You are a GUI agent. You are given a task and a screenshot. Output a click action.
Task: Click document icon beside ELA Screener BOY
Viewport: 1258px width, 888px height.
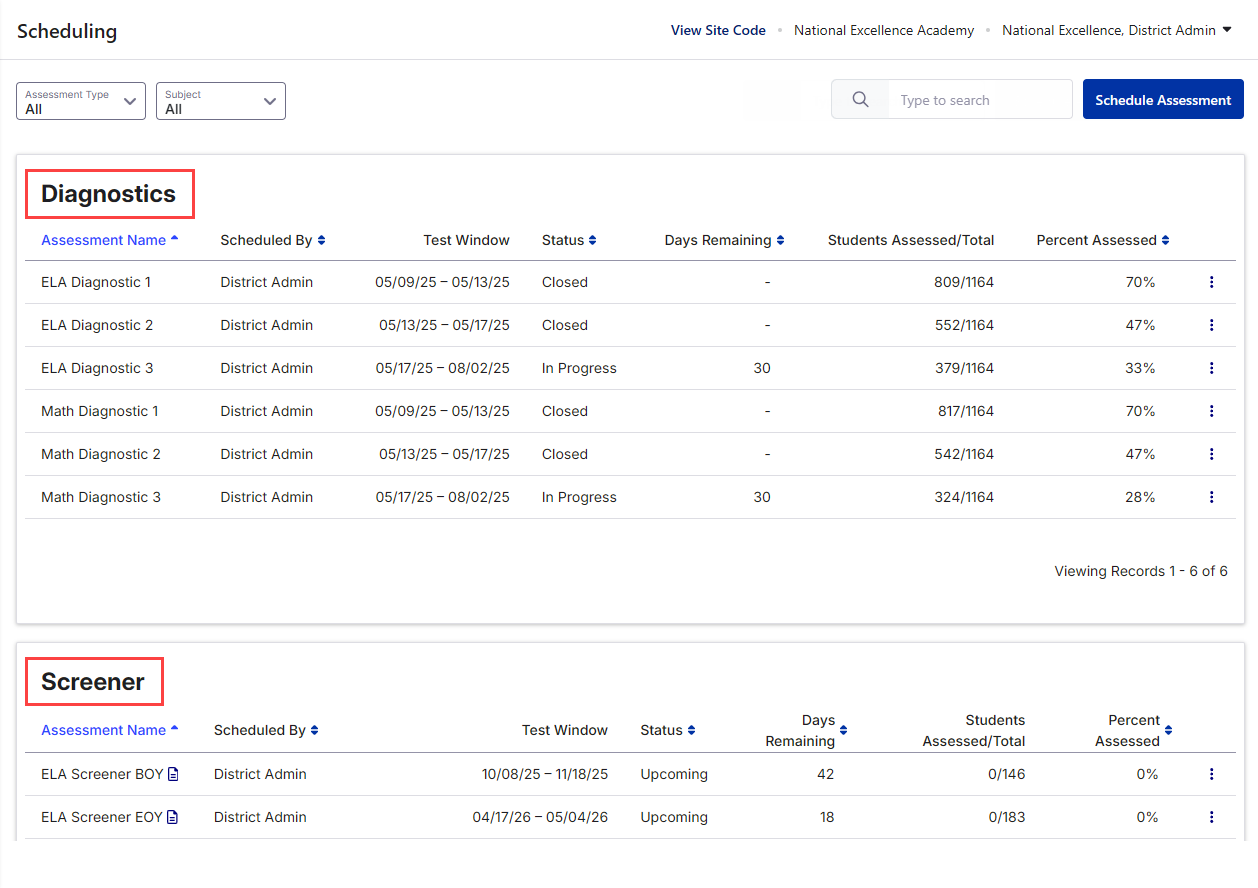point(173,774)
